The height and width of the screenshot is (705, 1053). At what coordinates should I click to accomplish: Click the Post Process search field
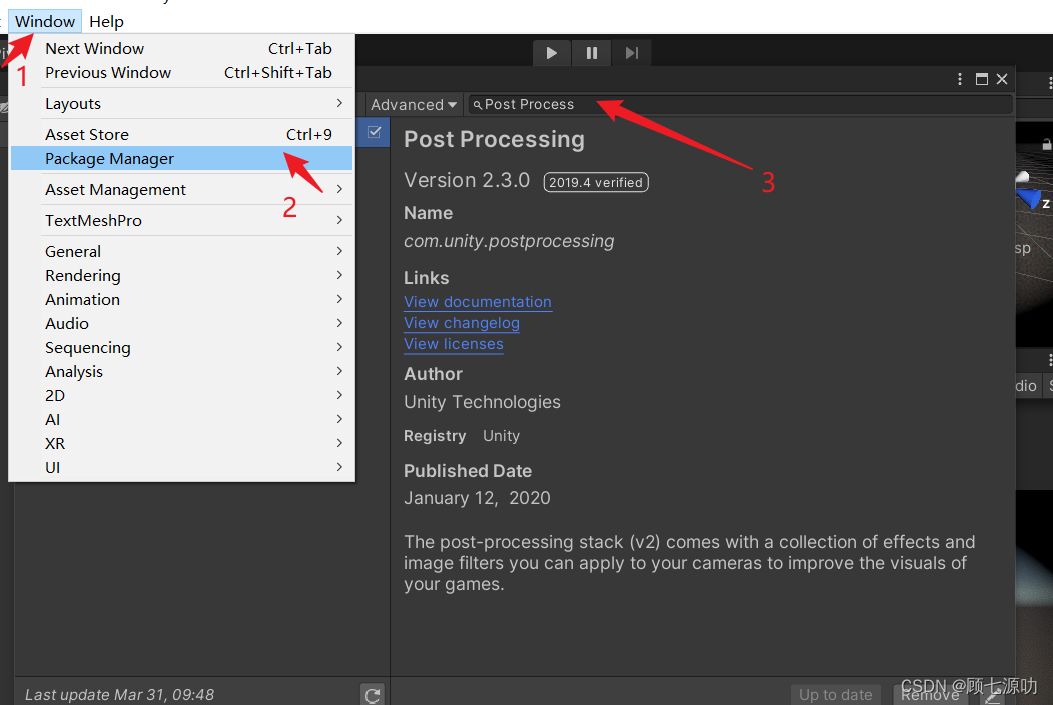(x=740, y=105)
